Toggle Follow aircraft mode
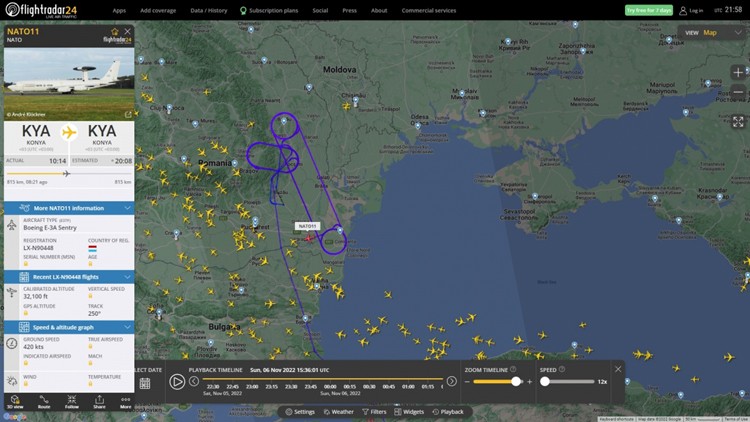This screenshot has width=750, height=422. coord(72,402)
